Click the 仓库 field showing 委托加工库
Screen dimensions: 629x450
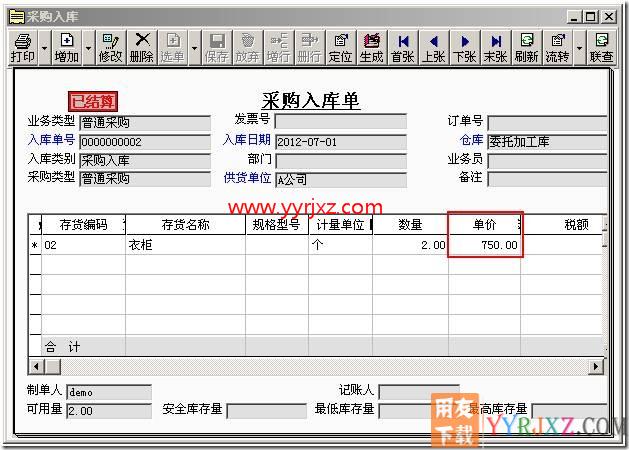[x=547, y=142]
